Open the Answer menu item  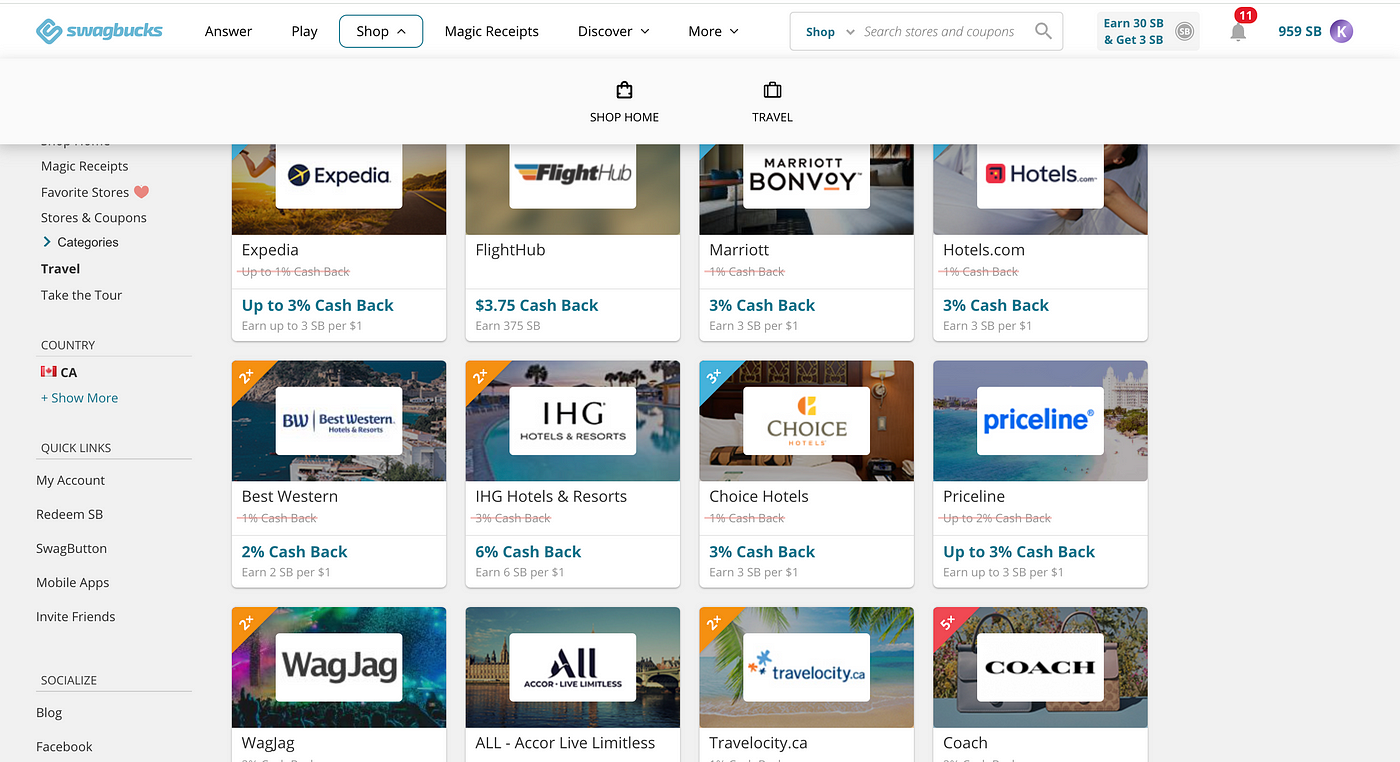pyautogui.click(x=228, y=31)
